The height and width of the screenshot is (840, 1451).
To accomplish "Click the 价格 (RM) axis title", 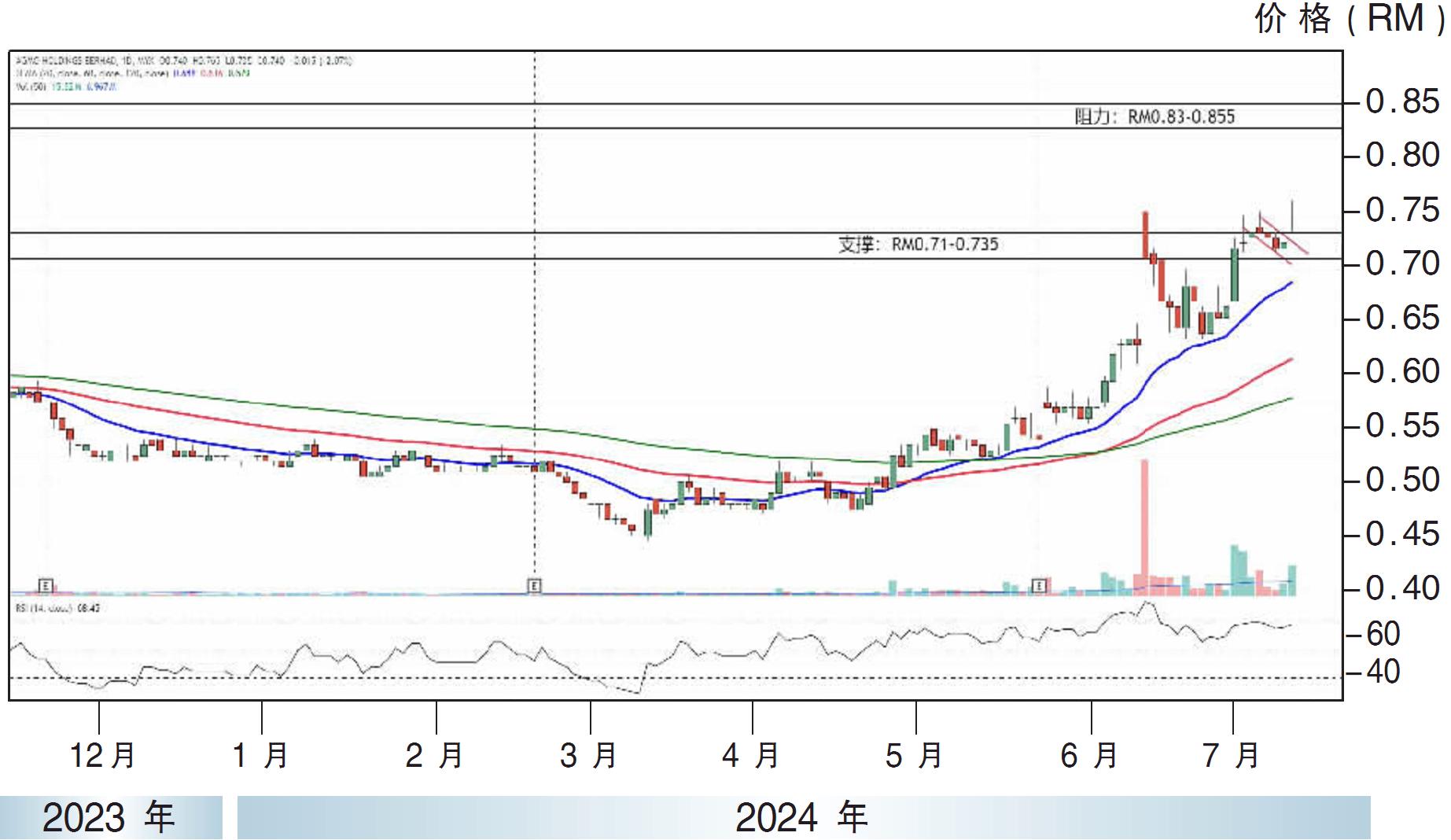I will click(1350, 18).
